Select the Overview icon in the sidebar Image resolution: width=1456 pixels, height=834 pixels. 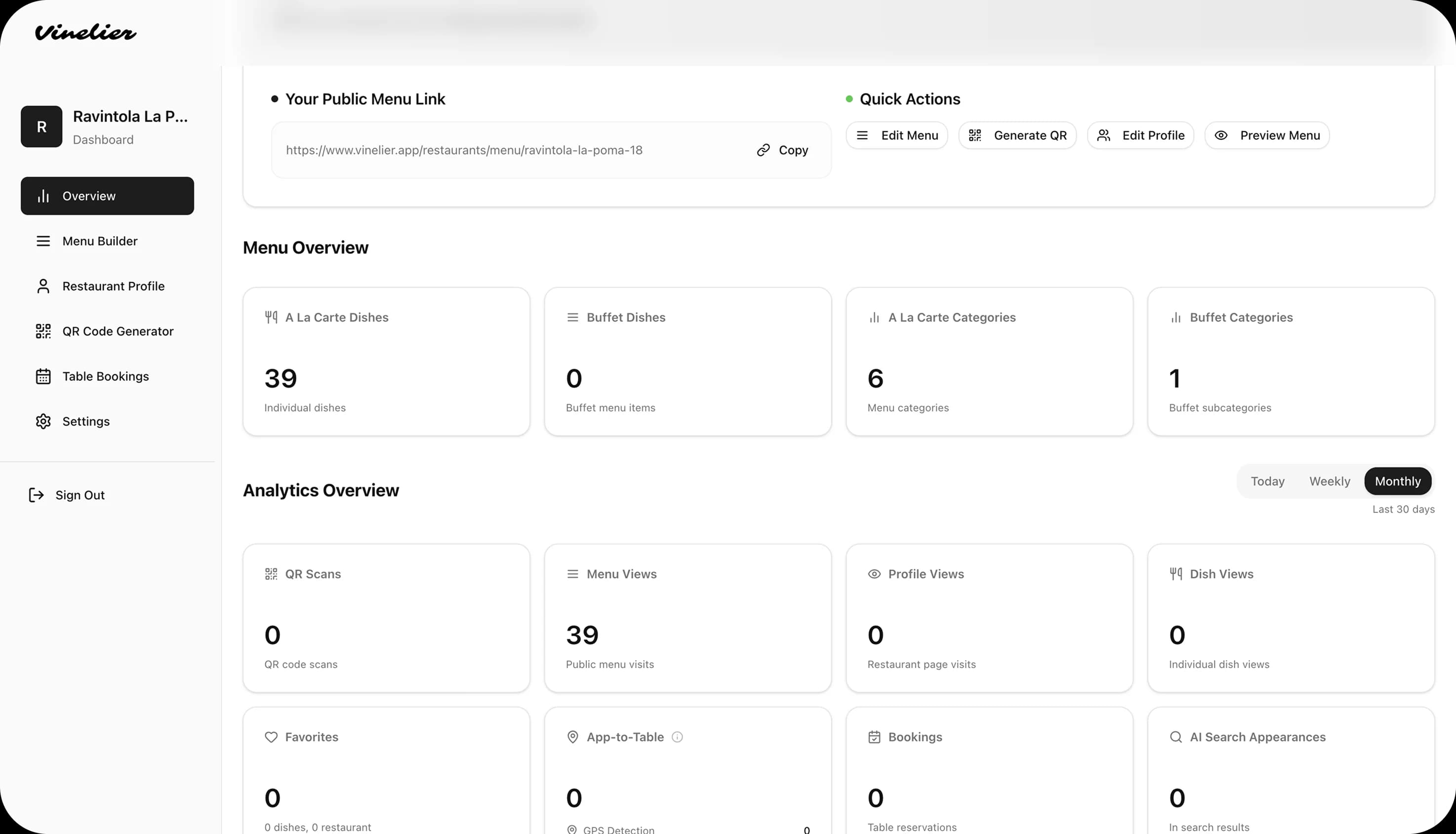click(43, 195)
